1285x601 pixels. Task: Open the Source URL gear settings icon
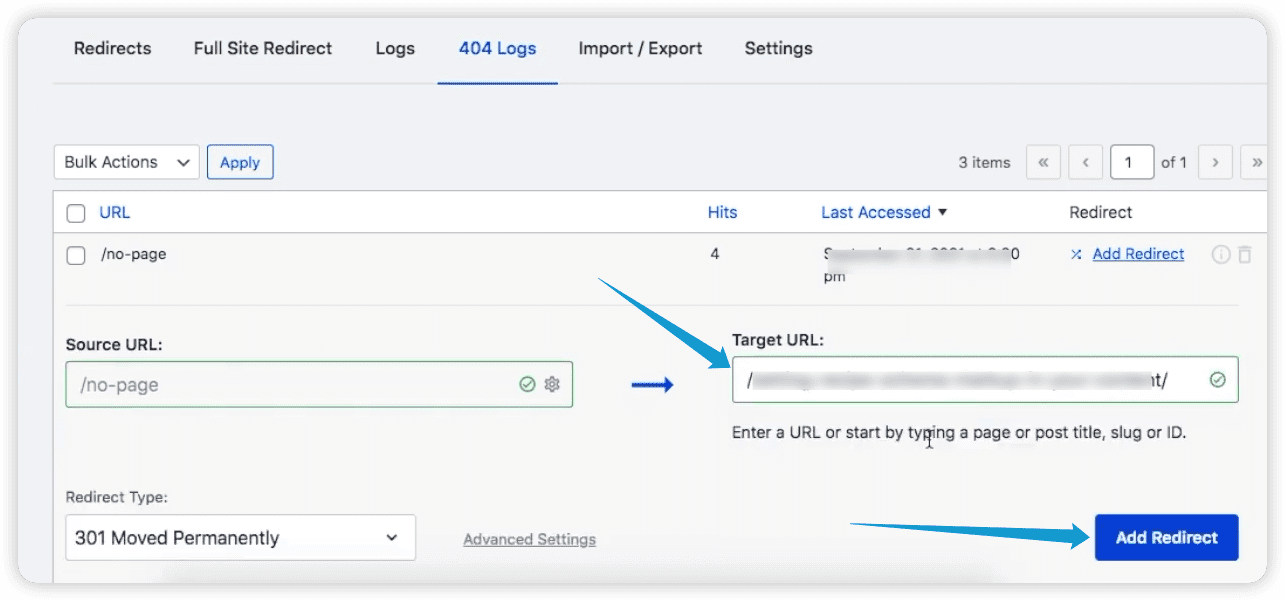[552, 384]
